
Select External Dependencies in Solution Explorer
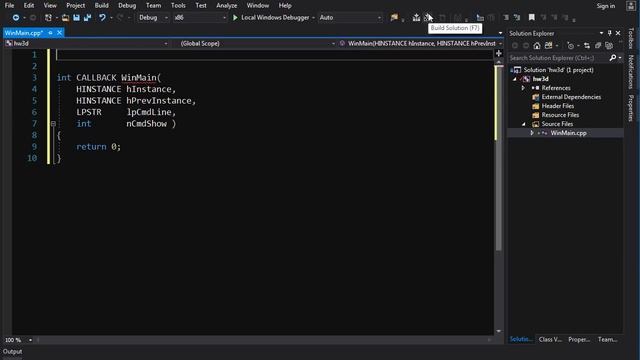tap(571, 97)
